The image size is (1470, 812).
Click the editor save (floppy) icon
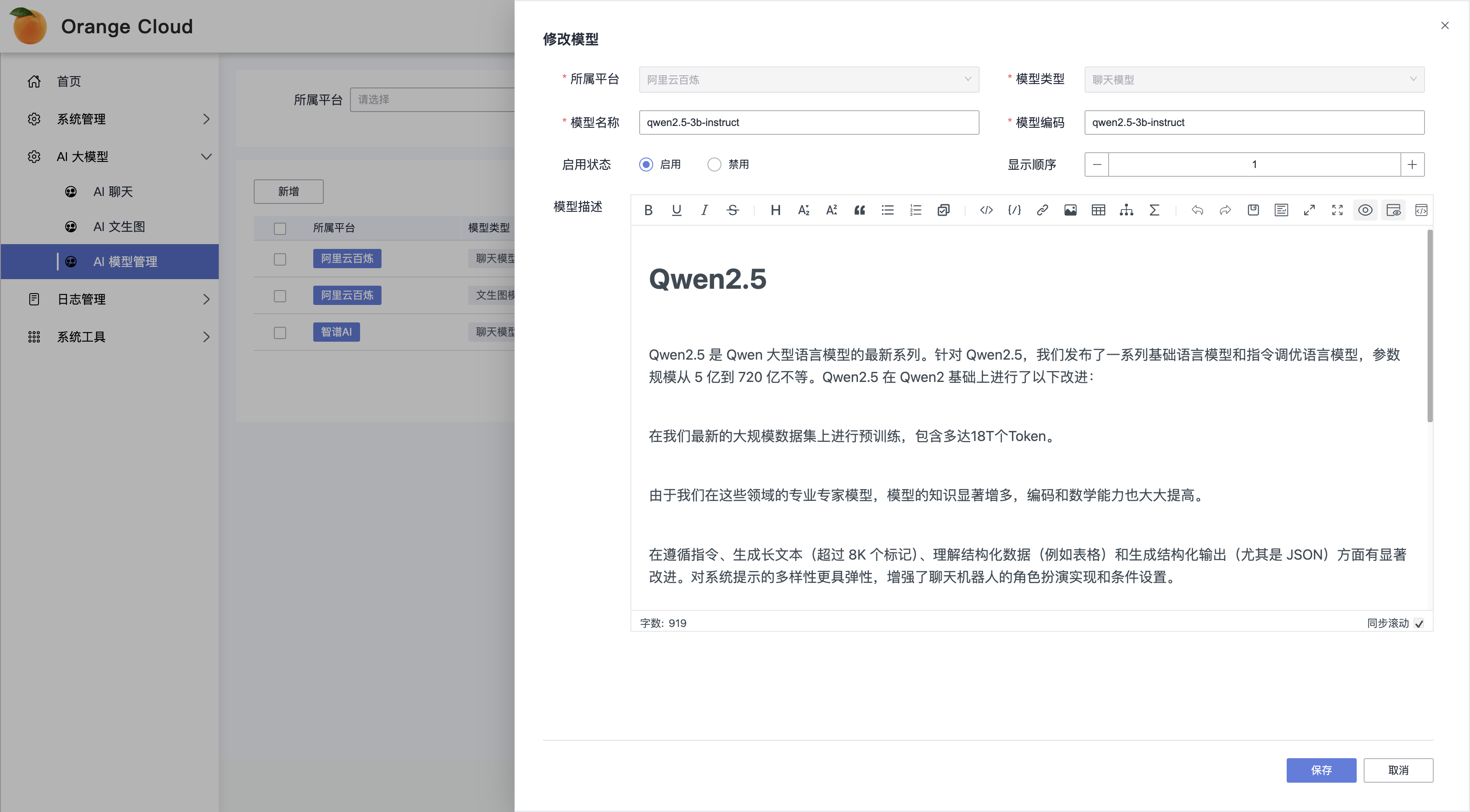click(x=1253, y=210)
